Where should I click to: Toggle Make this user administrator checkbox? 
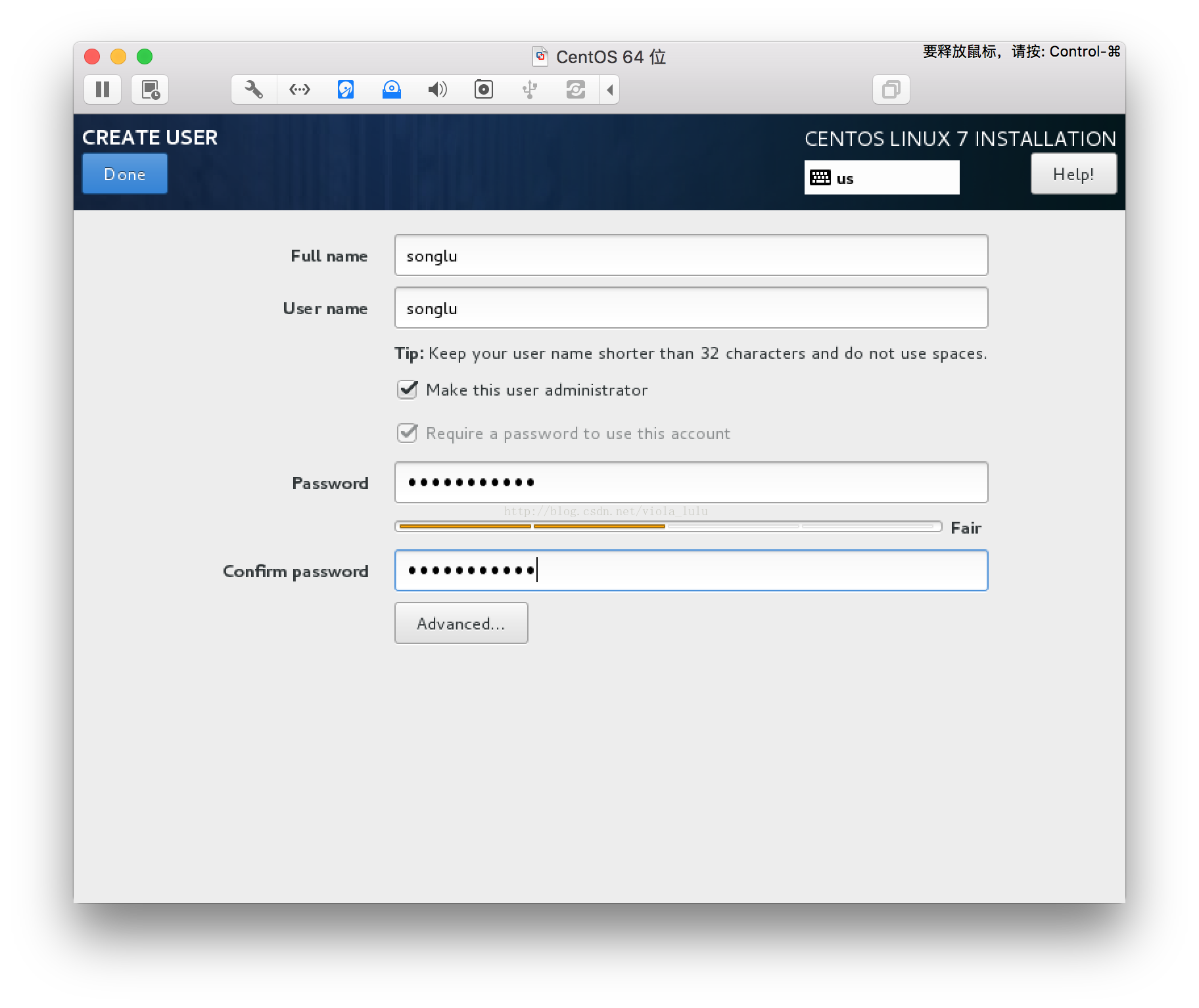tap(408, 390)
